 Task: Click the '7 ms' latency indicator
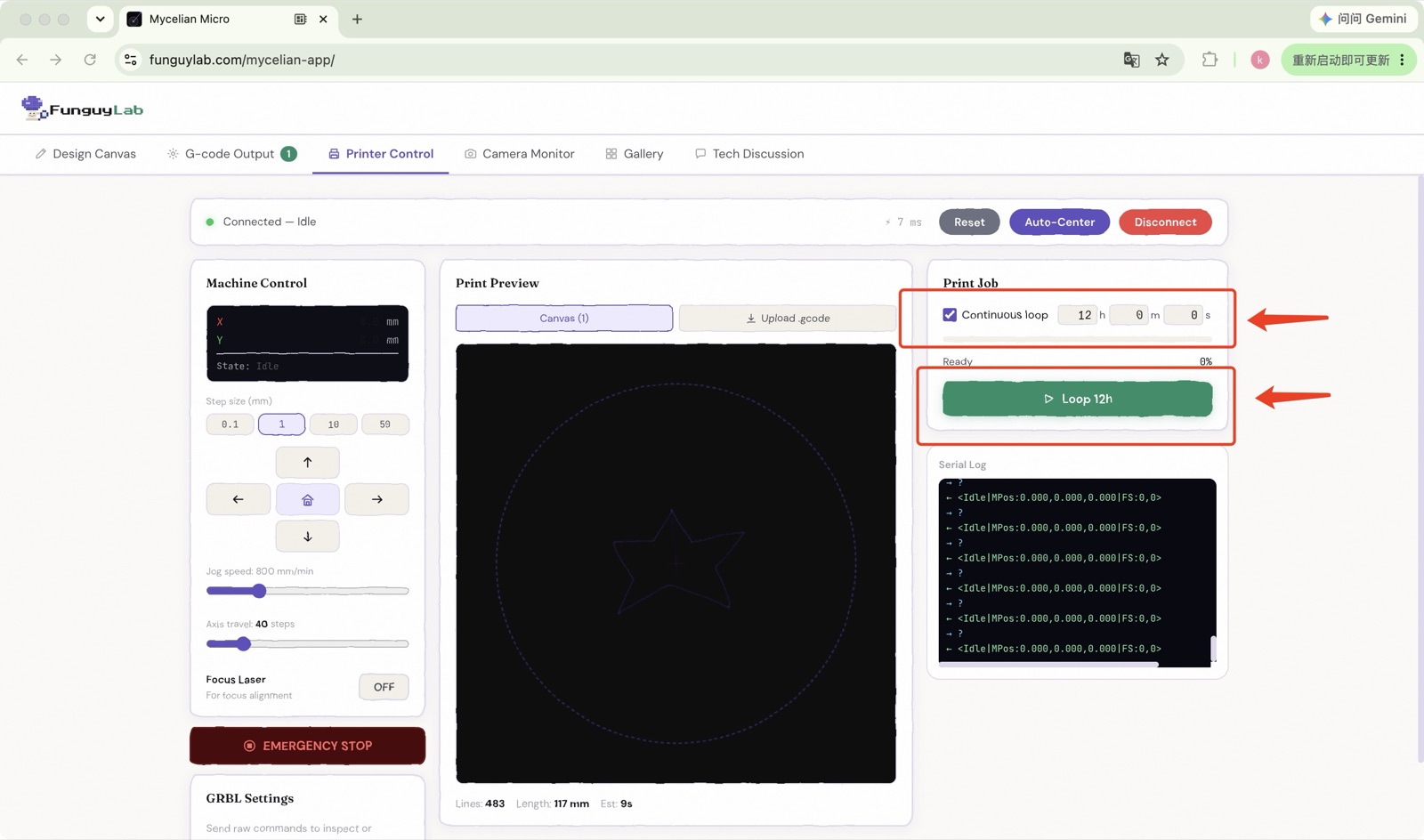tap(903, 222)
